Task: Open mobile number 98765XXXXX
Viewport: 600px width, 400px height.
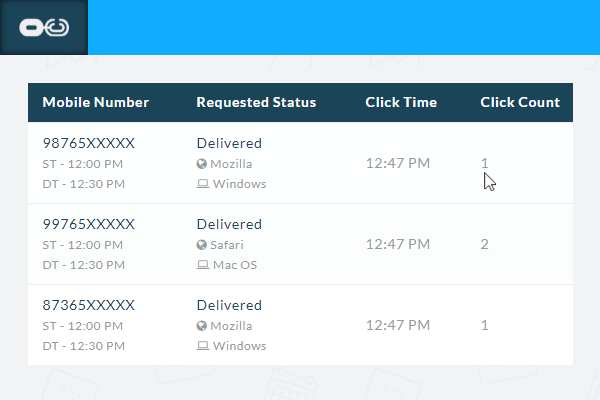Action: point(88,143)
